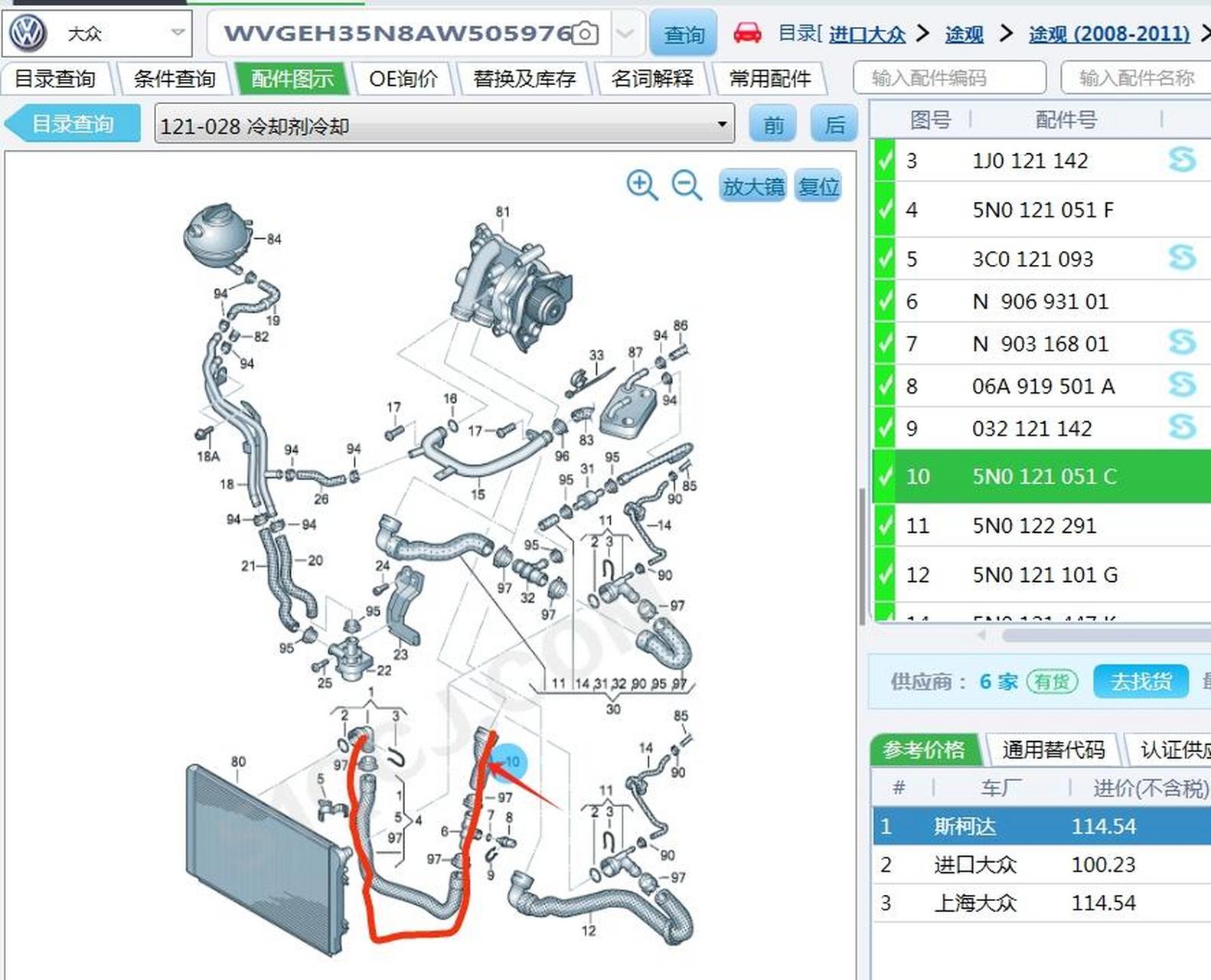Viewport: 1211px width, 980px height.
Task: Click the 进价(不含税) column header
Action: tap(1151, 788)
